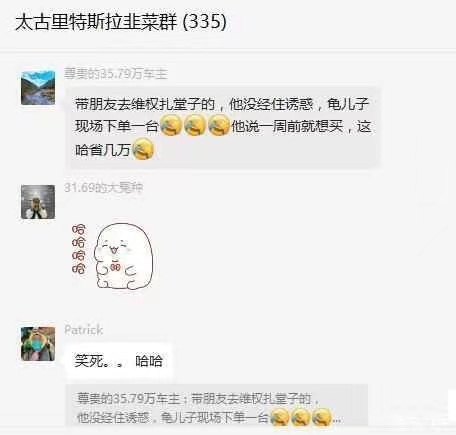Select Patrick's message 笑死。。哈哈
The width and height of the screenshot is (456, 435).
tap(119, 361)
